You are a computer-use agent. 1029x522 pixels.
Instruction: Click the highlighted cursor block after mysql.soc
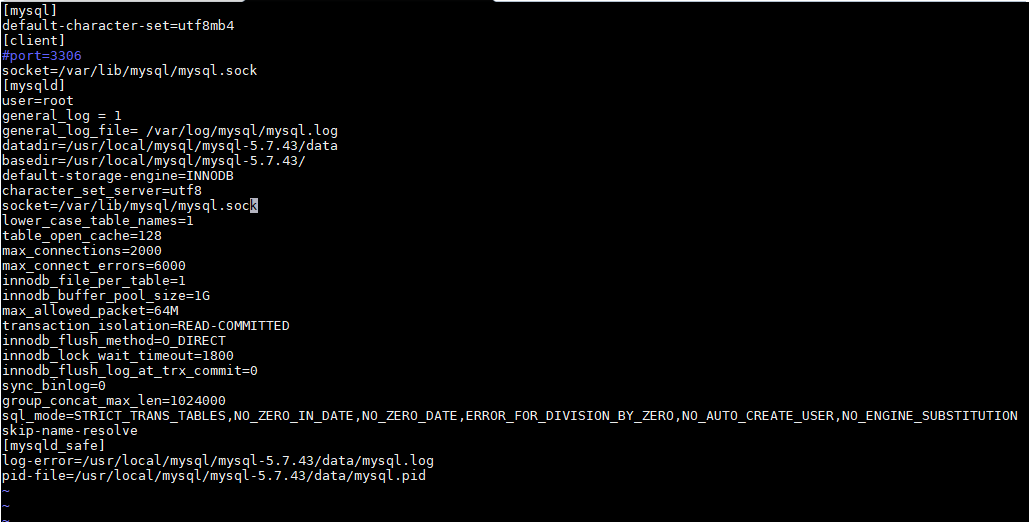pyautogui.click(x=254, y=206)
